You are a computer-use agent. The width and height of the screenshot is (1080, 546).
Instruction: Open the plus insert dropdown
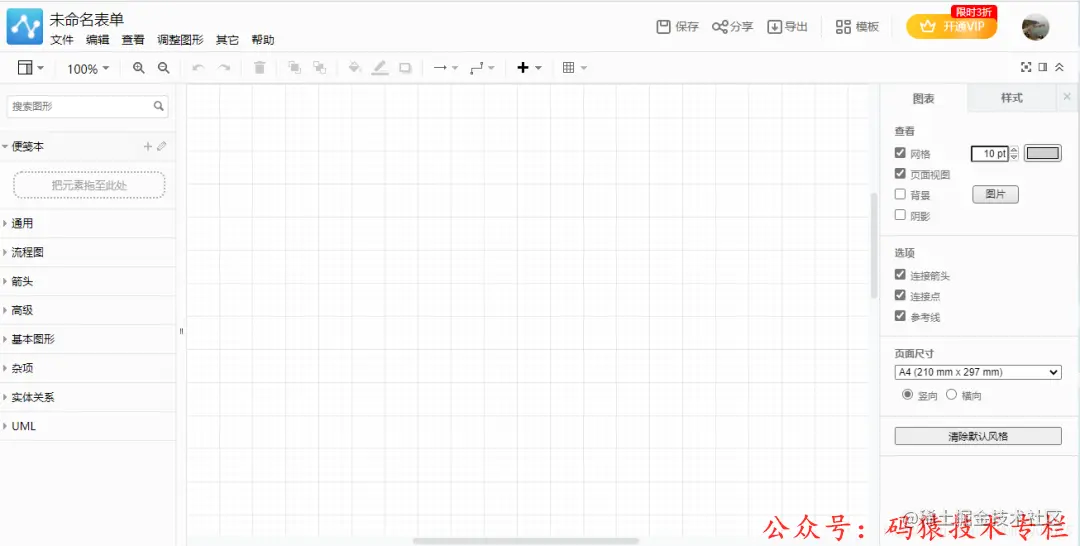tap(529, 67)
